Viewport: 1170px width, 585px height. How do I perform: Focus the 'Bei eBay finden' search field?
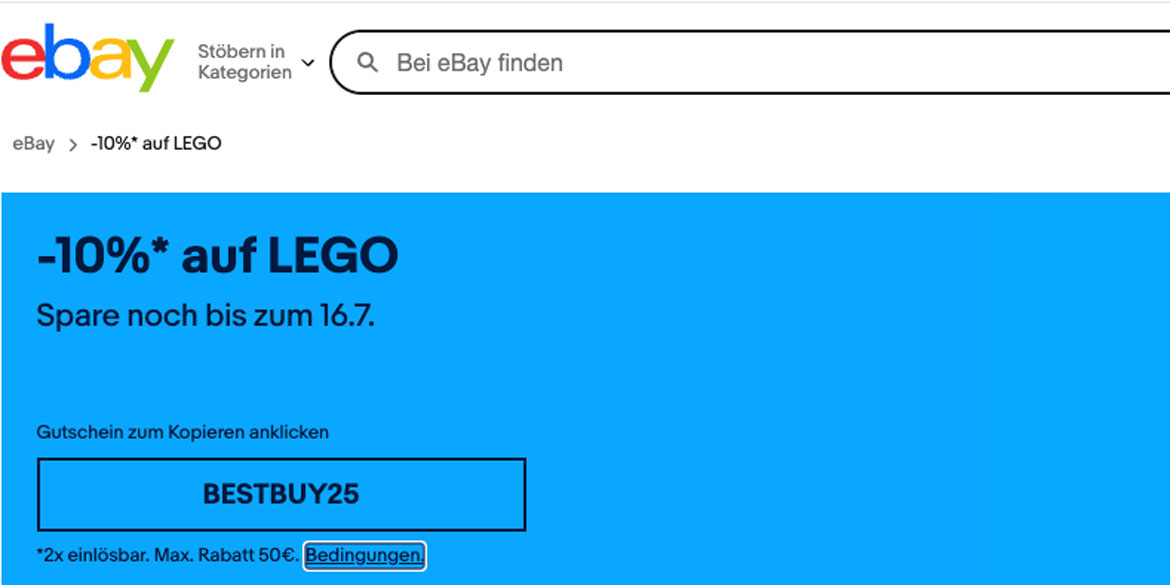pos(700,63)
